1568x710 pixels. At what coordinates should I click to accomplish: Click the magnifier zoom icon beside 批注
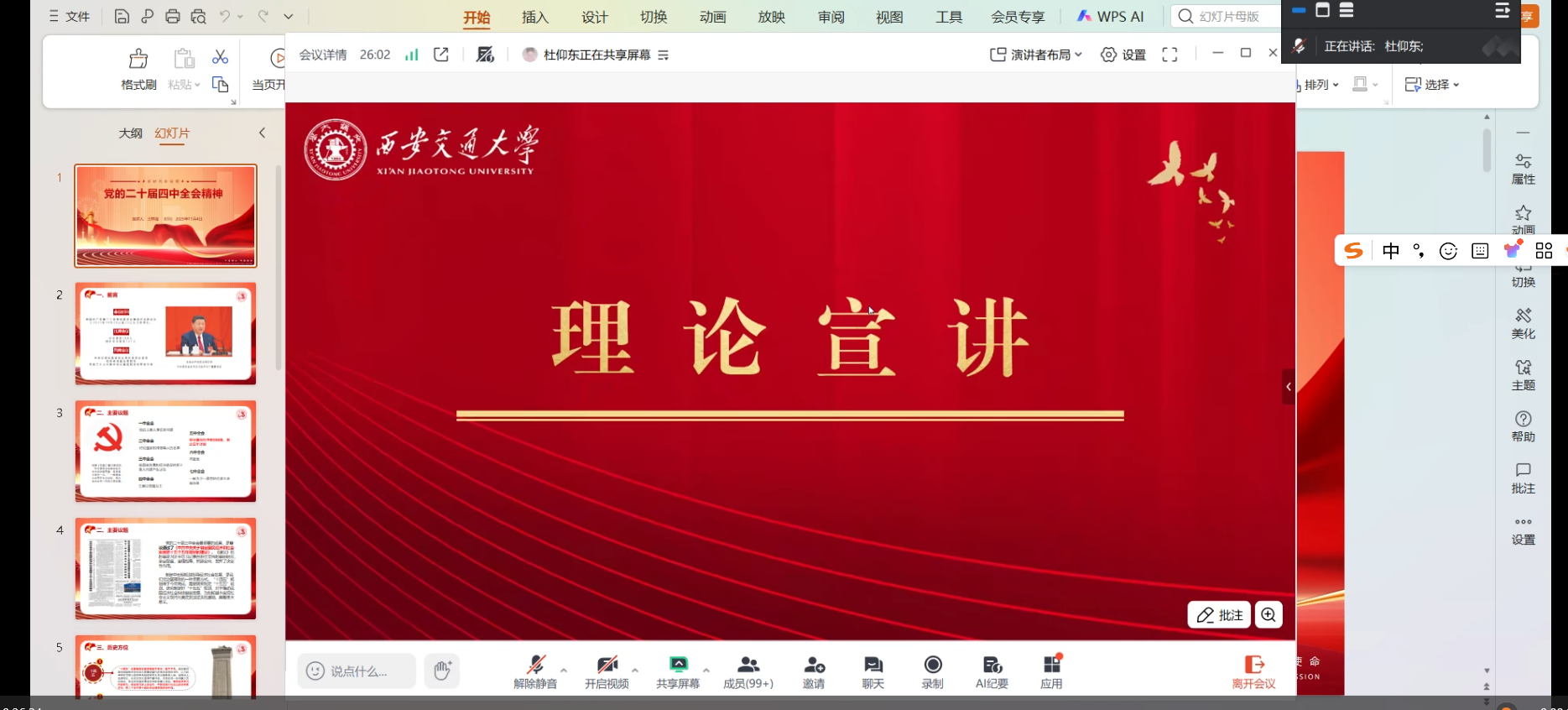tap(1268, 614)
